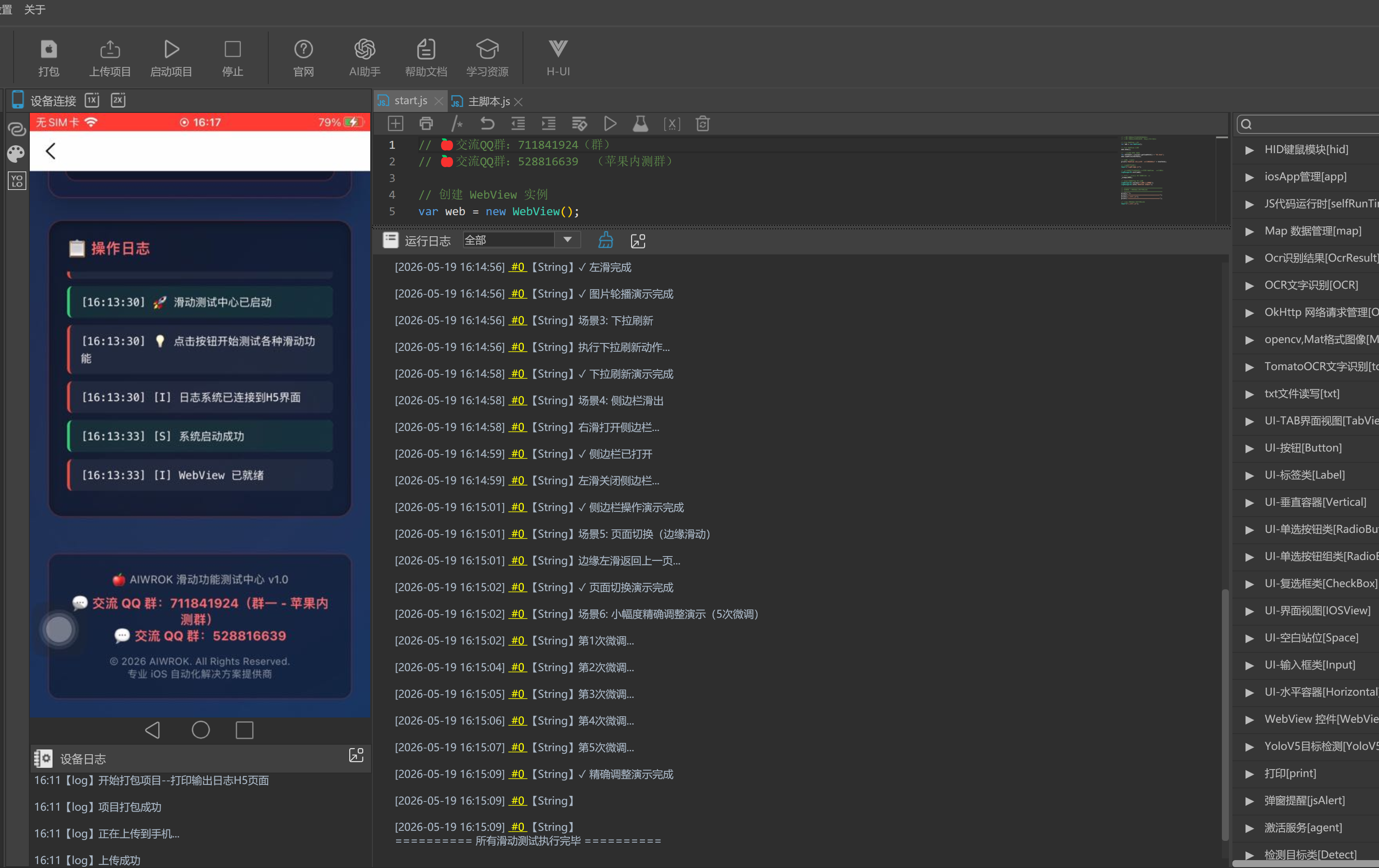Pop out the 设备日志 panel

[356, 755]
